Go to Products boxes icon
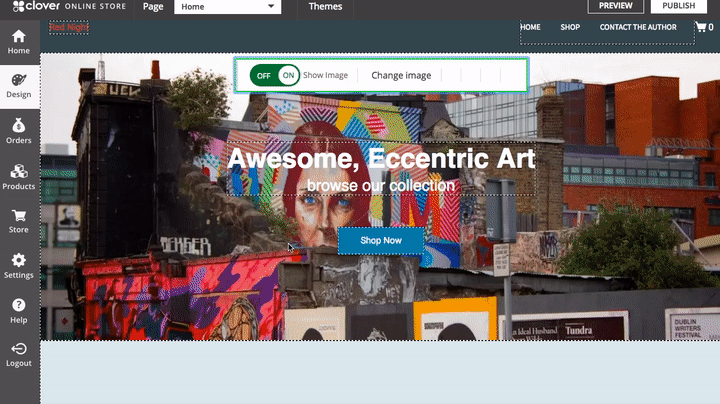The width and height of the screenshot is (720, 404). click(19, 171)
